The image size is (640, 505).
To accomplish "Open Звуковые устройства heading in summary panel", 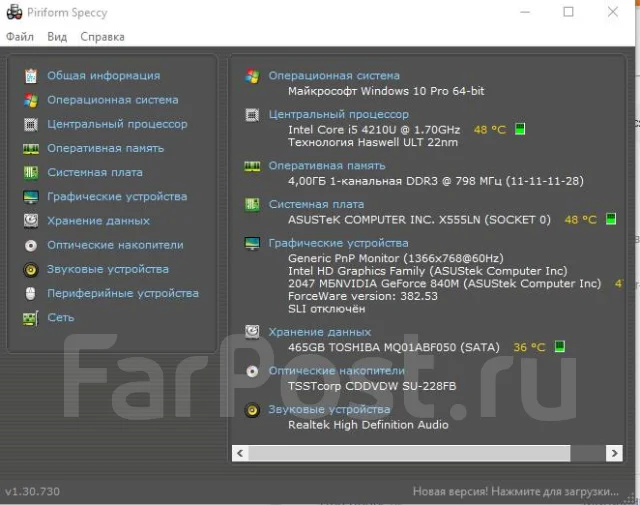I will click(x=329, y=409).
